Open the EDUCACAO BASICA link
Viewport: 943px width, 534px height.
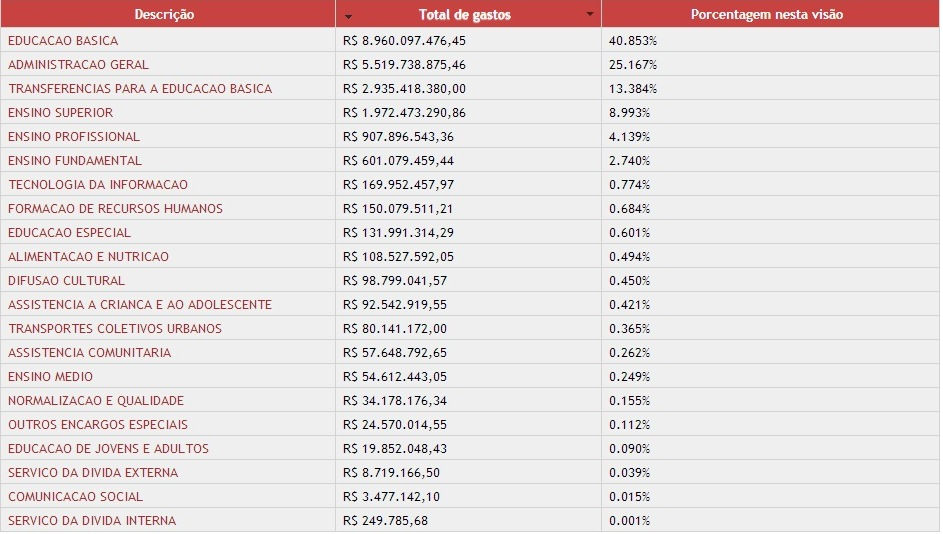point(63,41)
